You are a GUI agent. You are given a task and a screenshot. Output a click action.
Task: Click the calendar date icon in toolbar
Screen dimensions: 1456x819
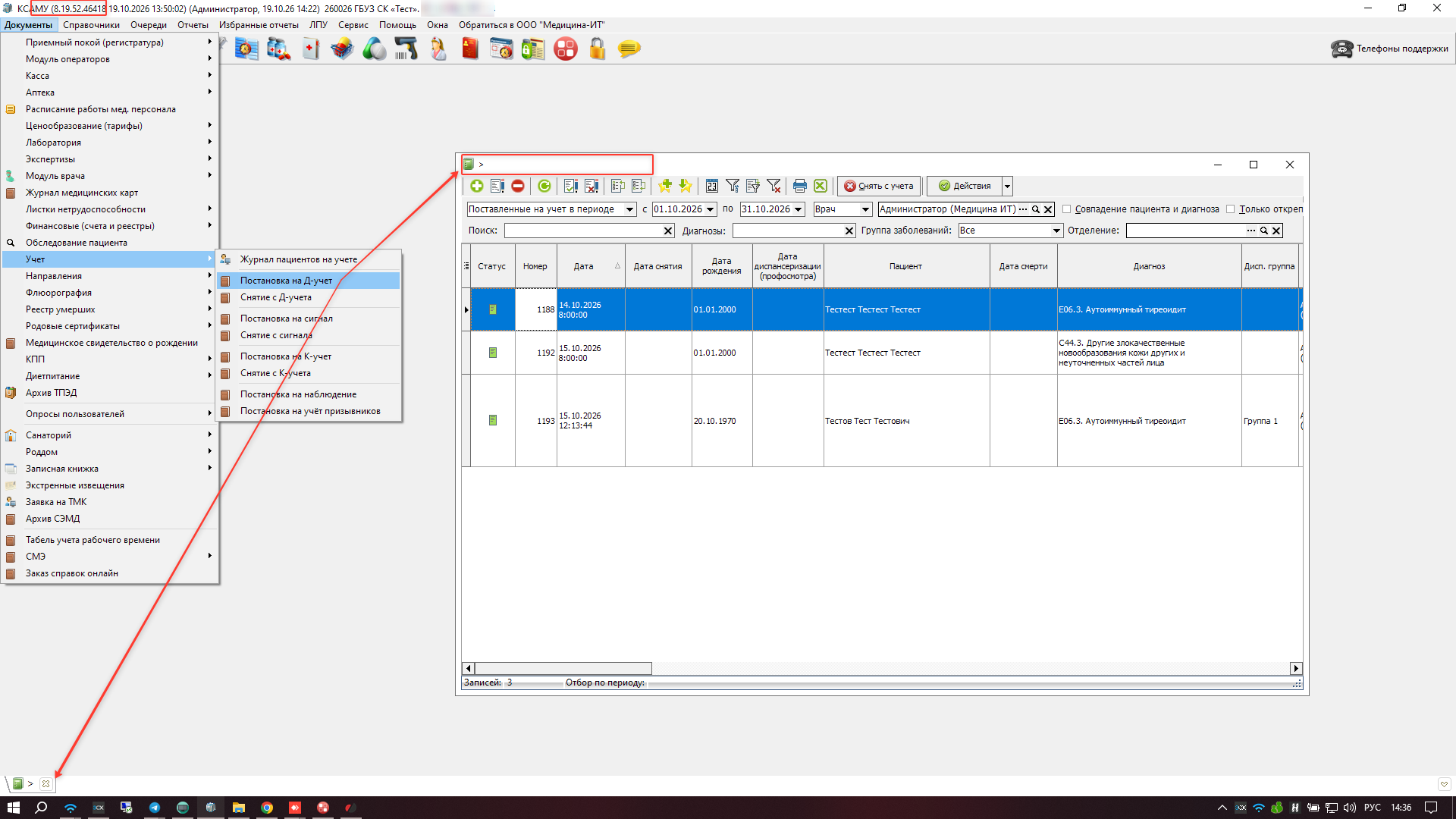coord(711,186)
